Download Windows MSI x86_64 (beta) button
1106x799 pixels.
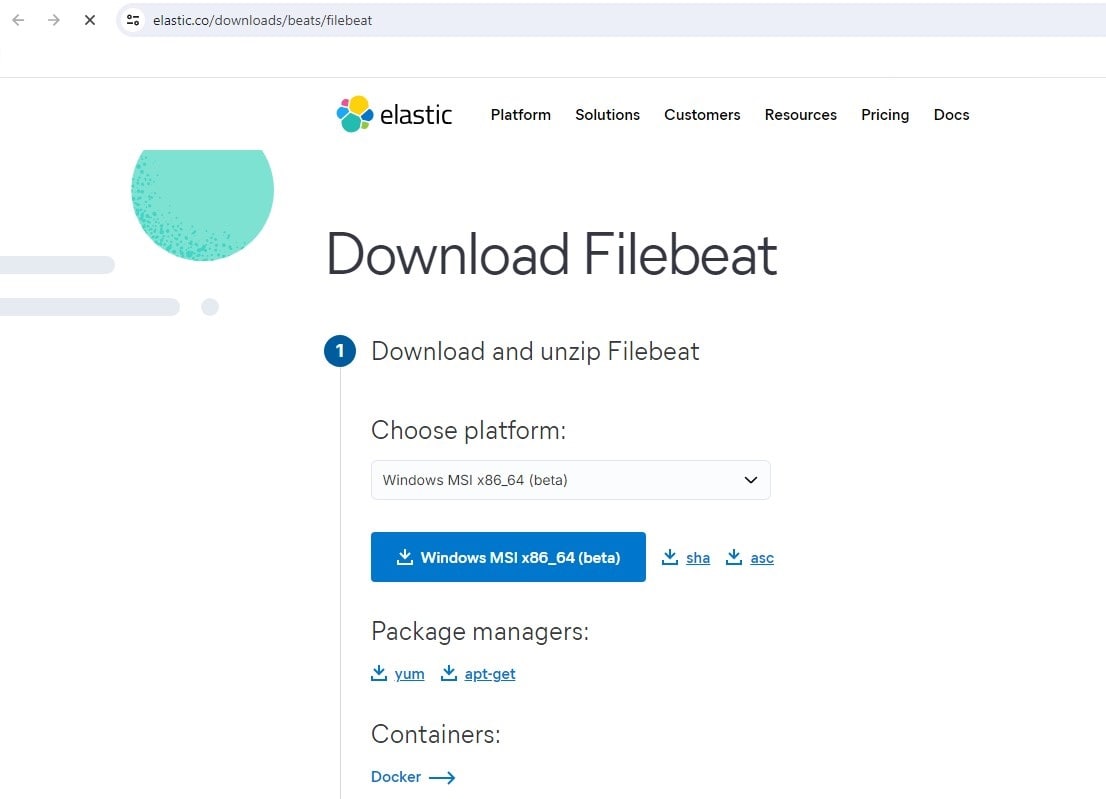click(508, 557)
